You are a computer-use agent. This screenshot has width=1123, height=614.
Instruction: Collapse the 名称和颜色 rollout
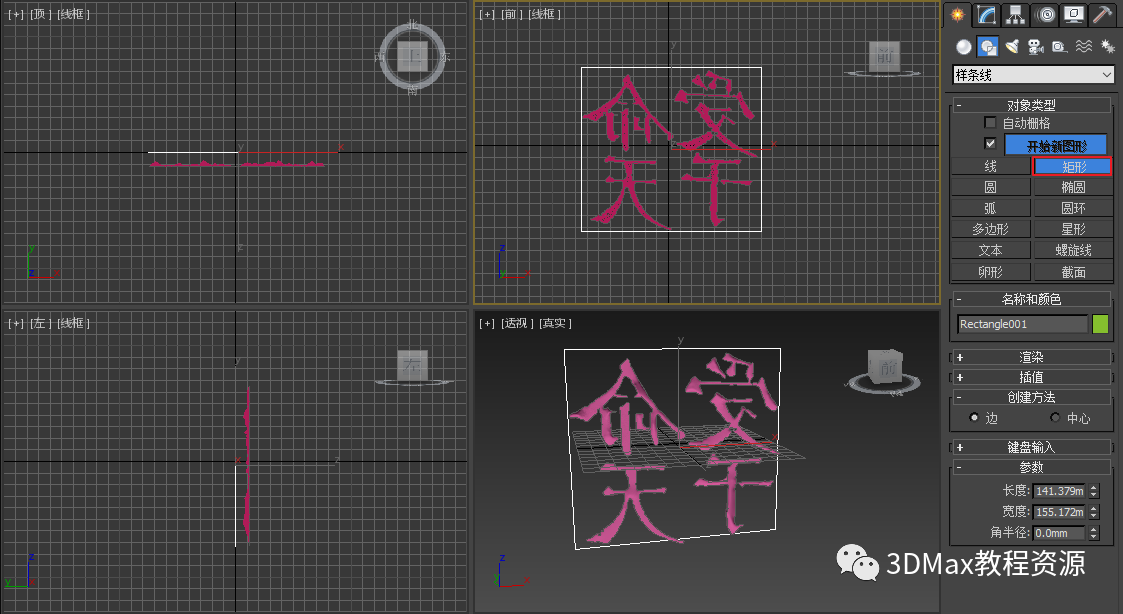pyautogui.click(x=1031, y=299)
